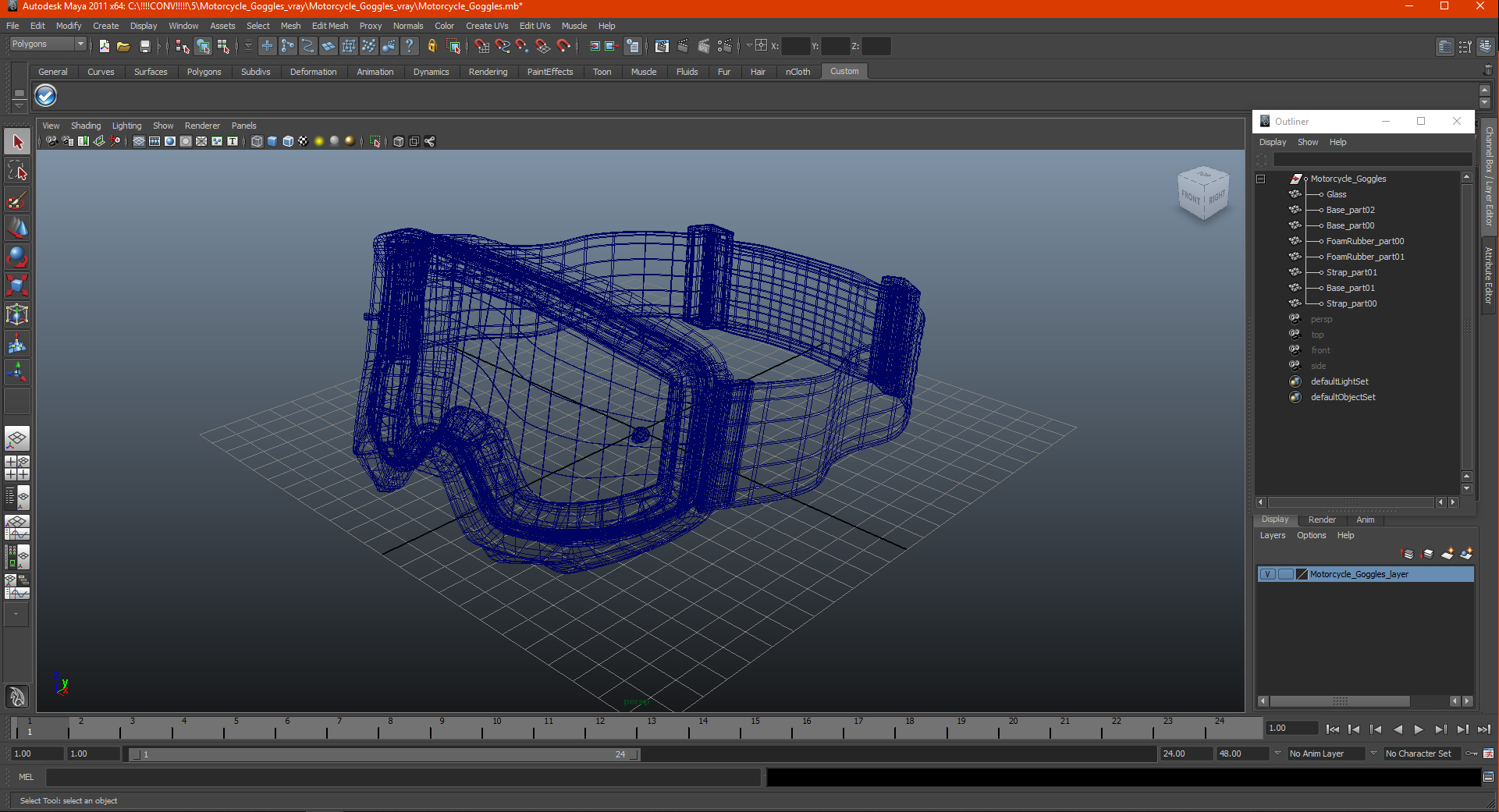Select the Paint Selection tool
The width and height of the screenshot is (1499, 812).
pos(17,200)
